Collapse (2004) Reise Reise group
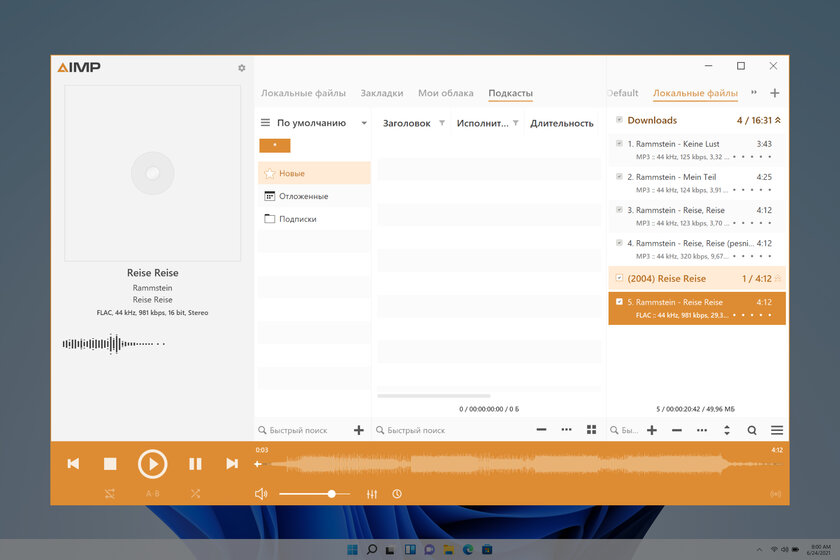The height and width of the screenshot is (560, 840). coord(778,279)
